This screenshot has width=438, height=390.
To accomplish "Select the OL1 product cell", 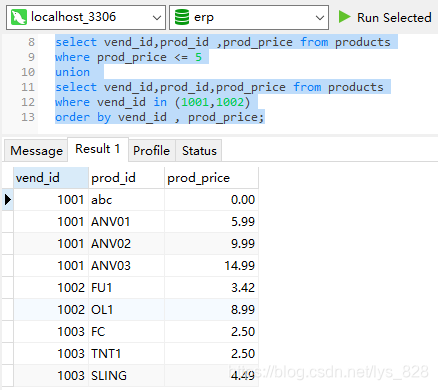I will coord(126,310).
